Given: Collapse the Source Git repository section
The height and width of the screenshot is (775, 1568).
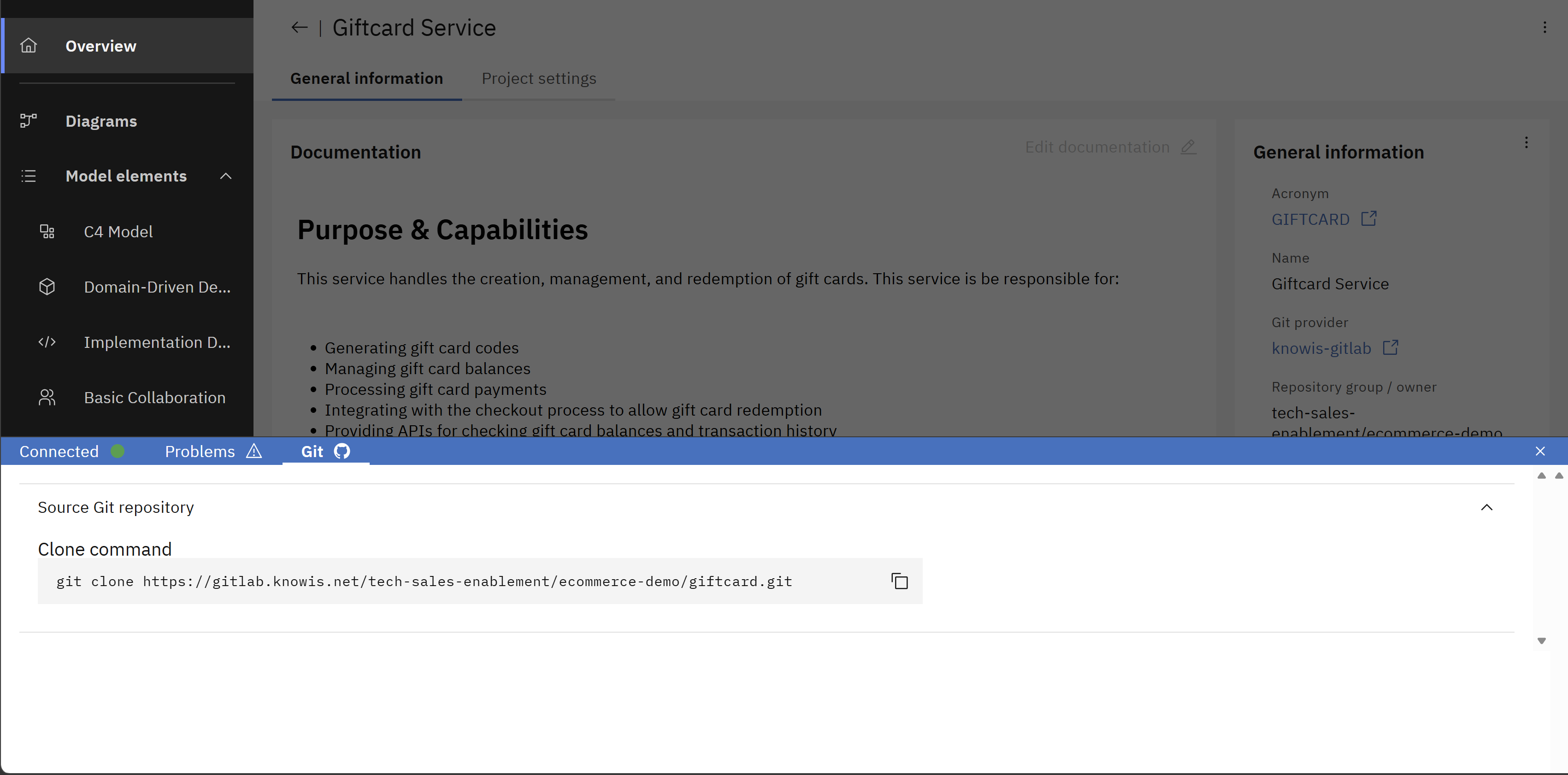Looking at the screenshot, I should tap(1486, 507).
